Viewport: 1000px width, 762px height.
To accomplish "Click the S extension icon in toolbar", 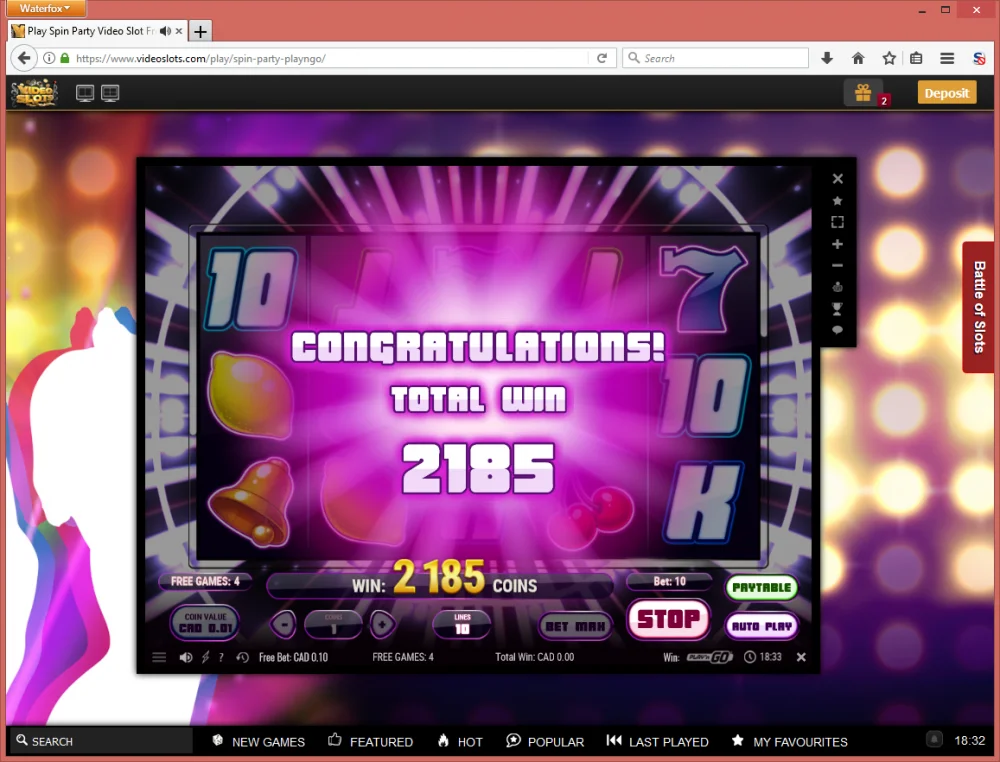I will (x=979, y=58).
